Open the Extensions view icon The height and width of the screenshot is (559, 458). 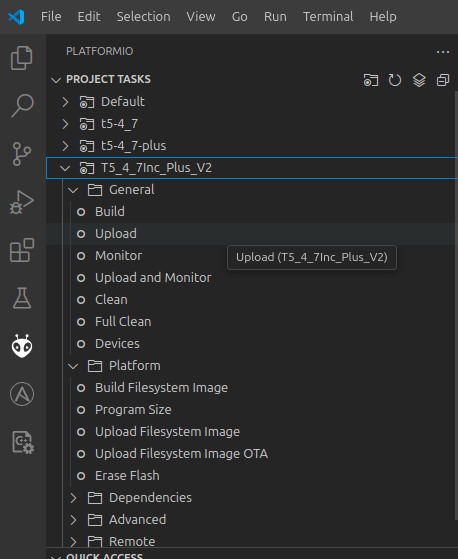[x=22, y=250]
